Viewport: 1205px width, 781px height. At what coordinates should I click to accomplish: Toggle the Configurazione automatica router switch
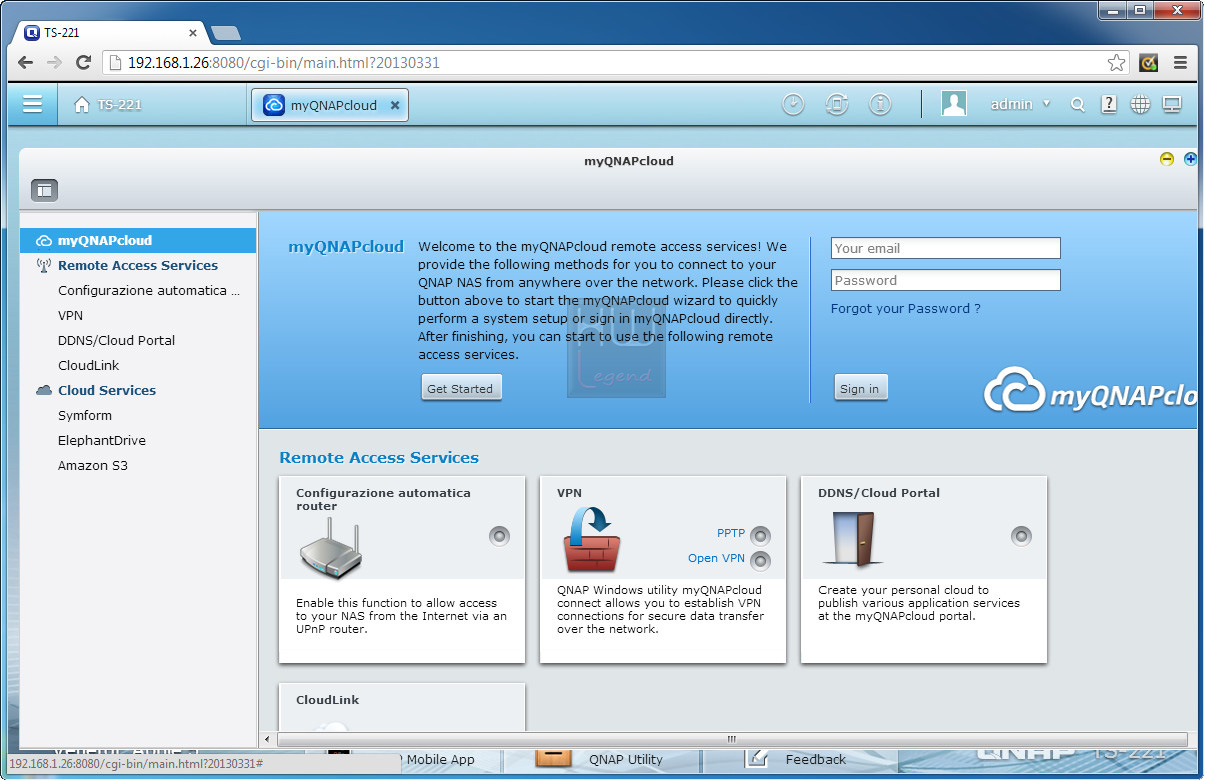point(500,536)
